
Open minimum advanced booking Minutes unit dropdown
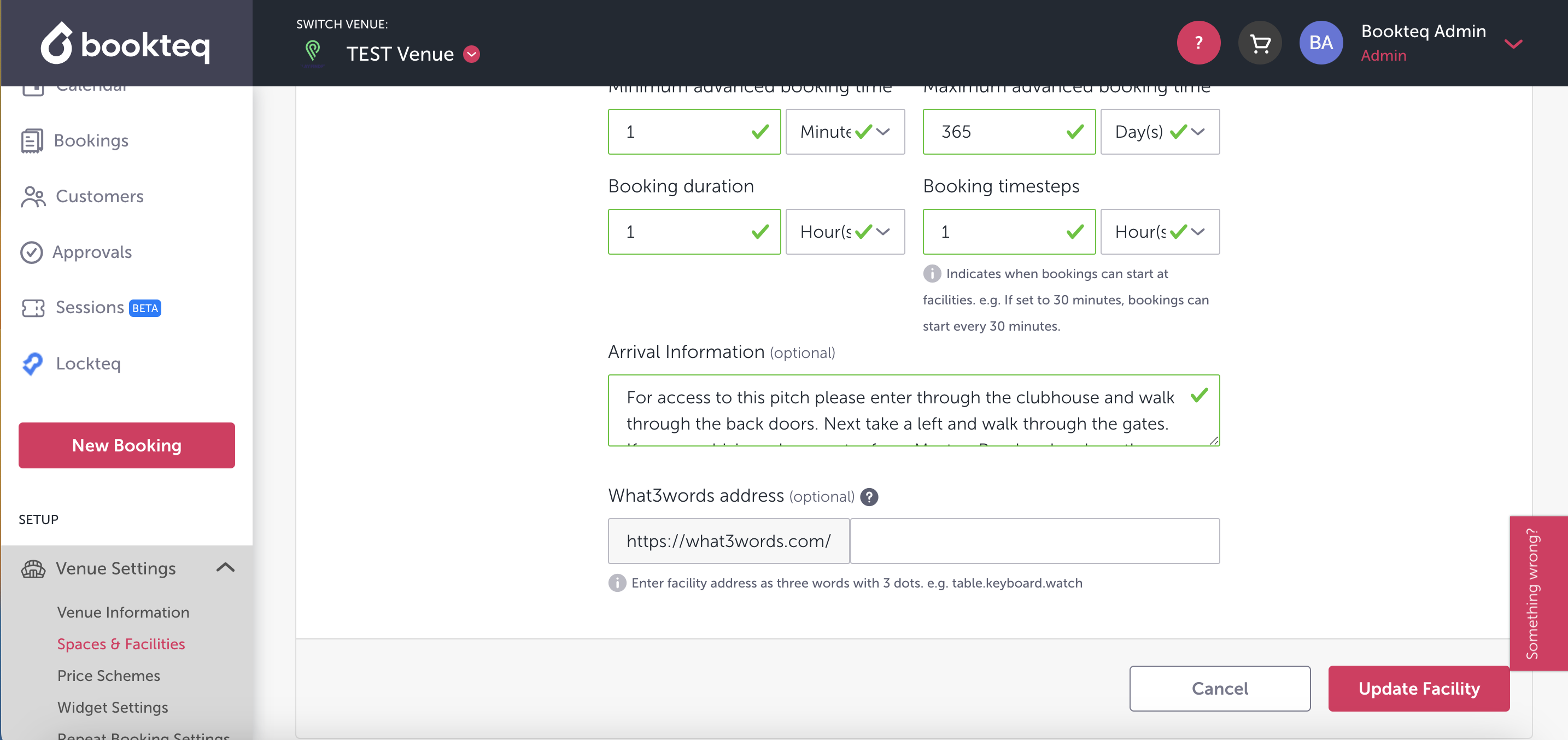844,132
